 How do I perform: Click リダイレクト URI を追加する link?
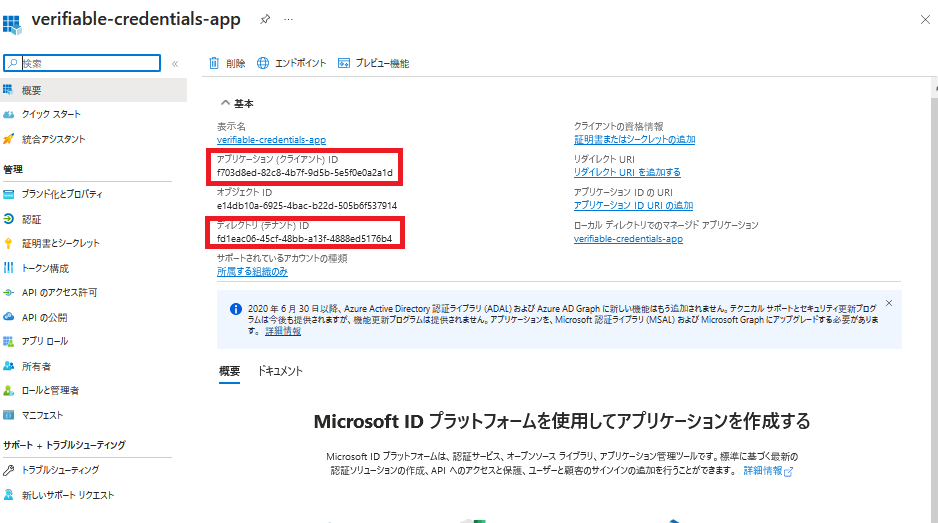(x=627, y=172)
